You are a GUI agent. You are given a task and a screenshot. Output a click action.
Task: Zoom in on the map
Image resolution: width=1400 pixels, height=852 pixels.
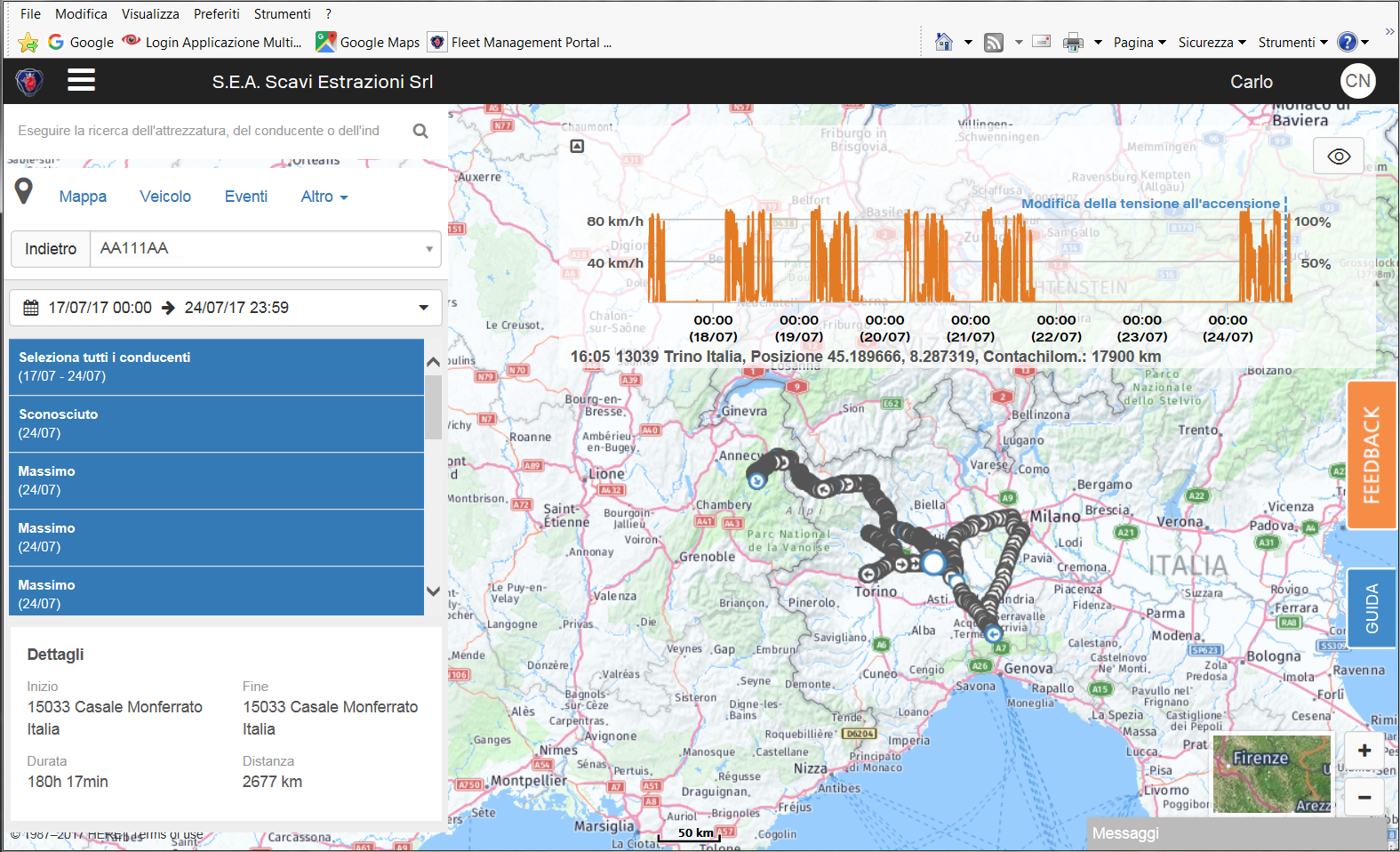(x=1364, y=751)
